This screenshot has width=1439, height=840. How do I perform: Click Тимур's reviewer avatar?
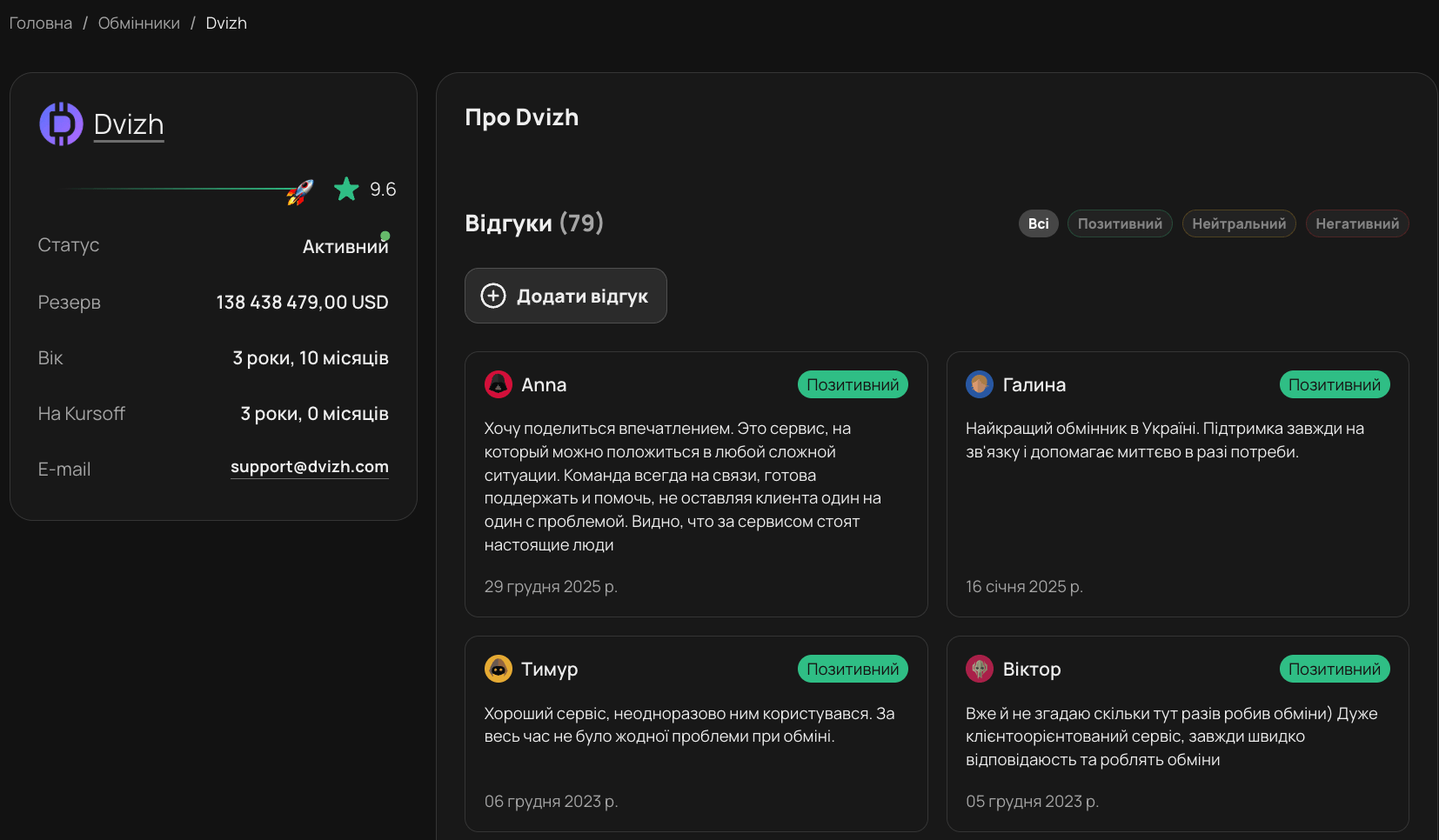point(499,669)
